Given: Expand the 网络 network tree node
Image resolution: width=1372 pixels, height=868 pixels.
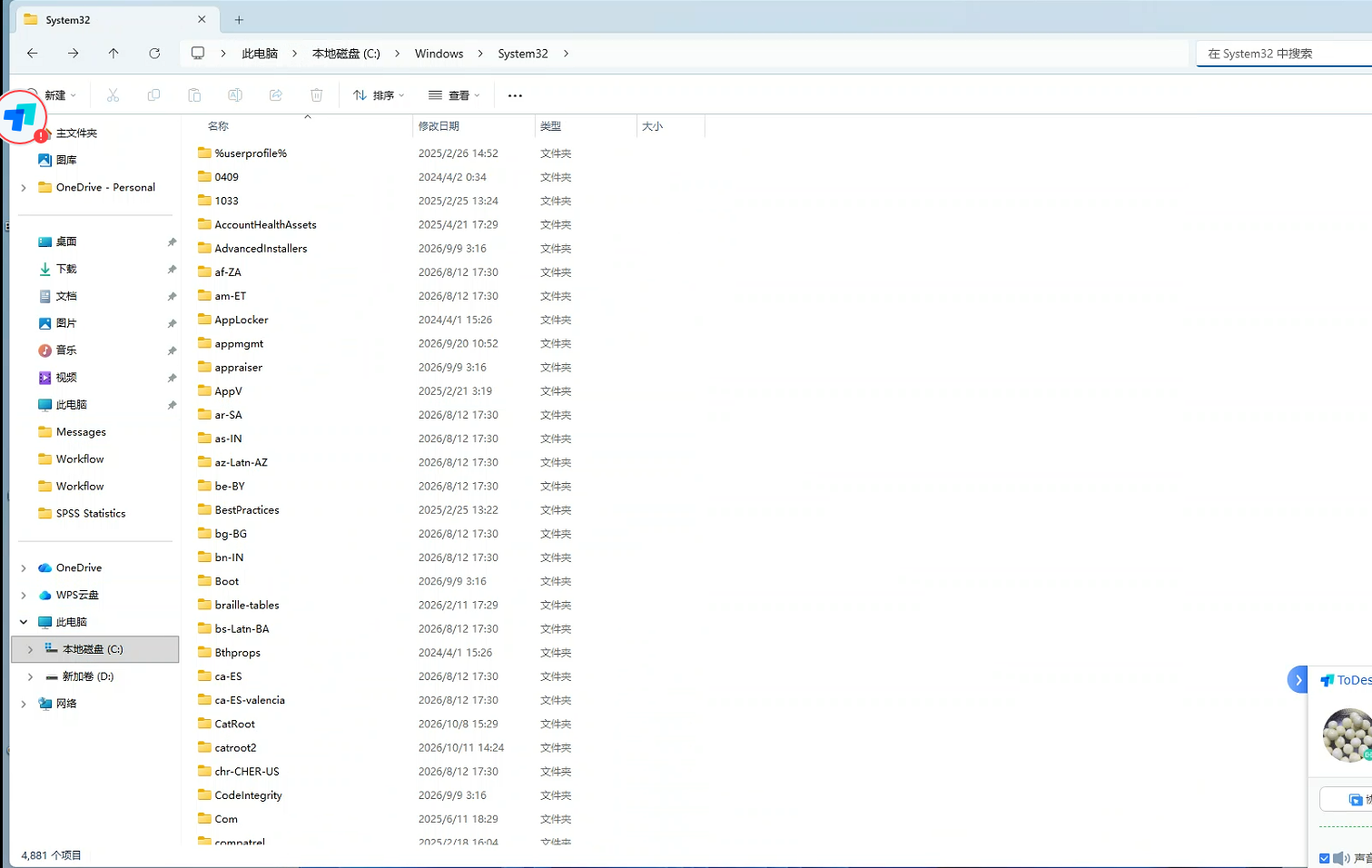Looking at the screenshot, I should pos(24,704).
